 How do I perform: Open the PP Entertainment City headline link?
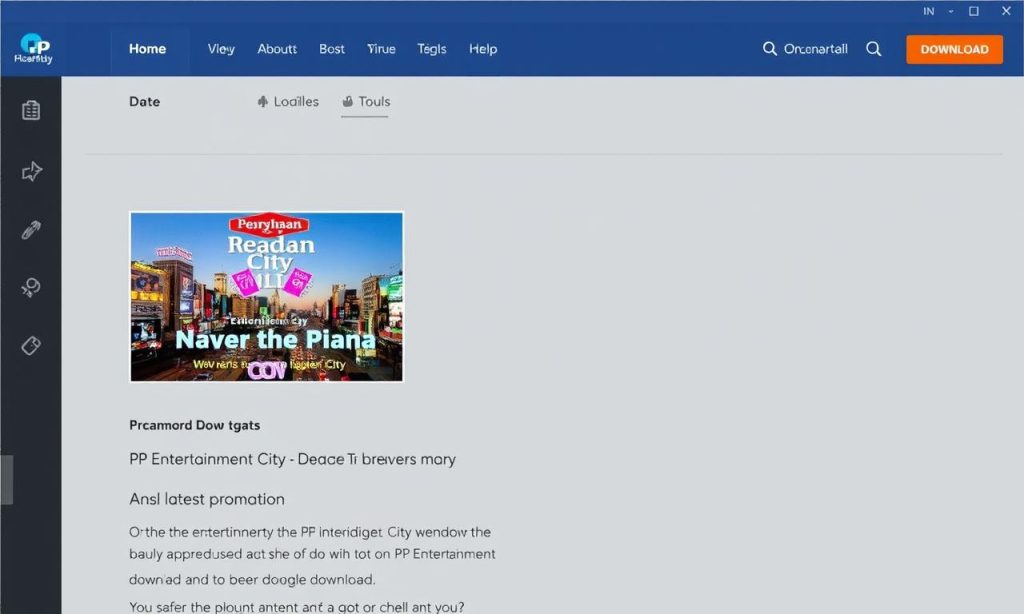(x=293, y=459)
